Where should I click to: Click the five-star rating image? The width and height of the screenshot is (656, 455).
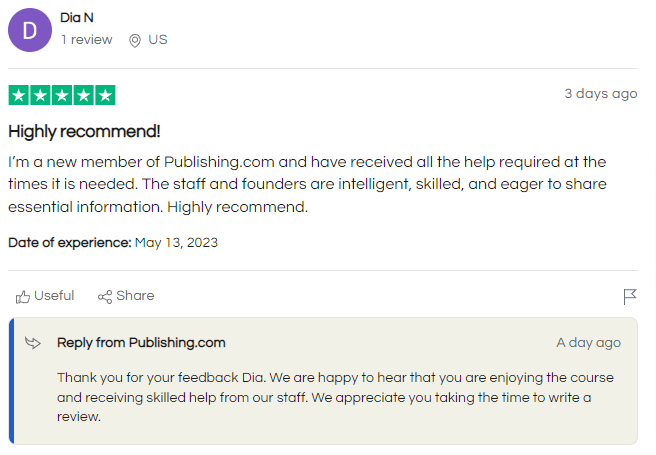[x=62, y=95]
